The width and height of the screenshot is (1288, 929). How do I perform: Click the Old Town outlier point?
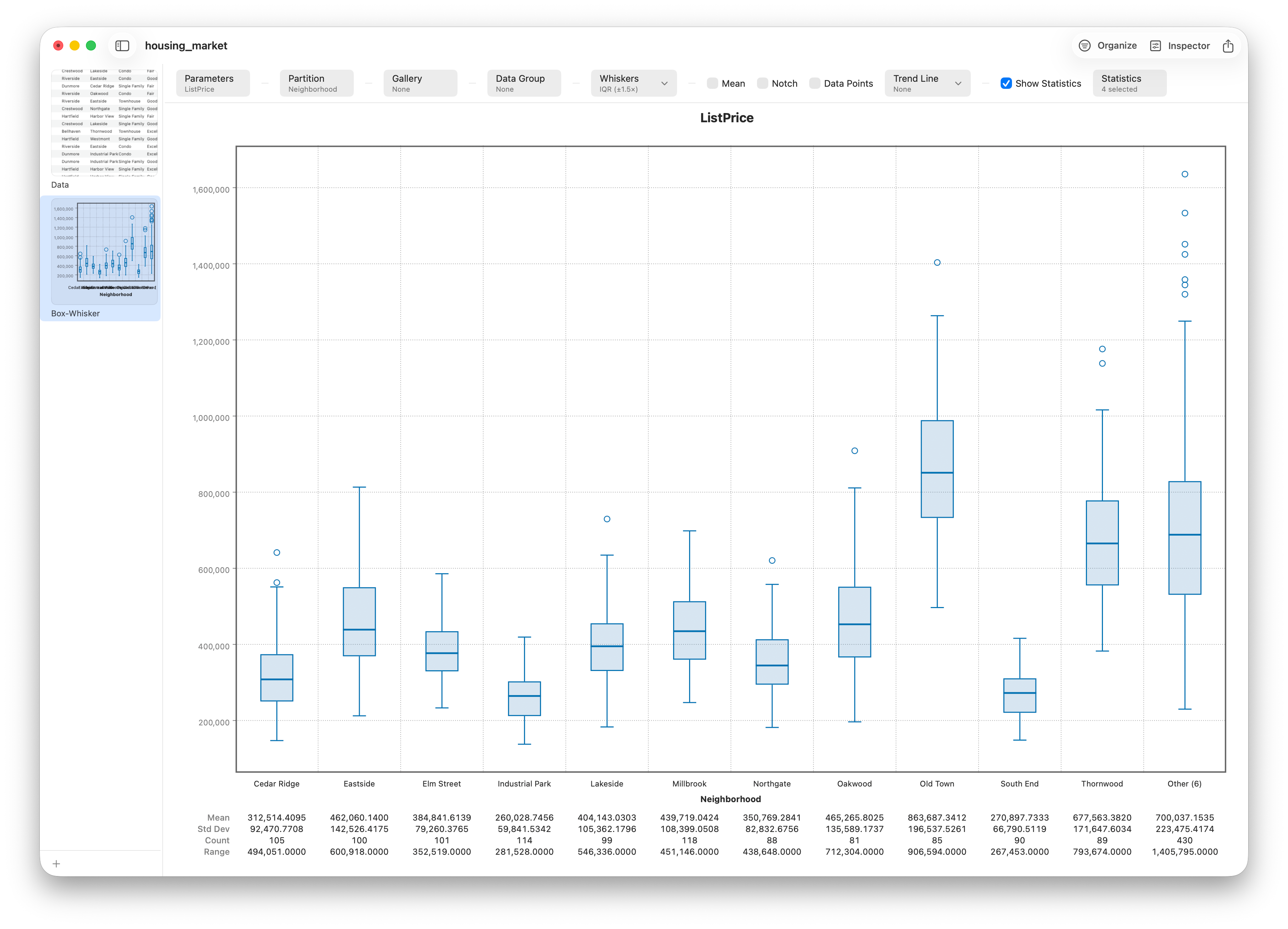[x=937, y=263]
